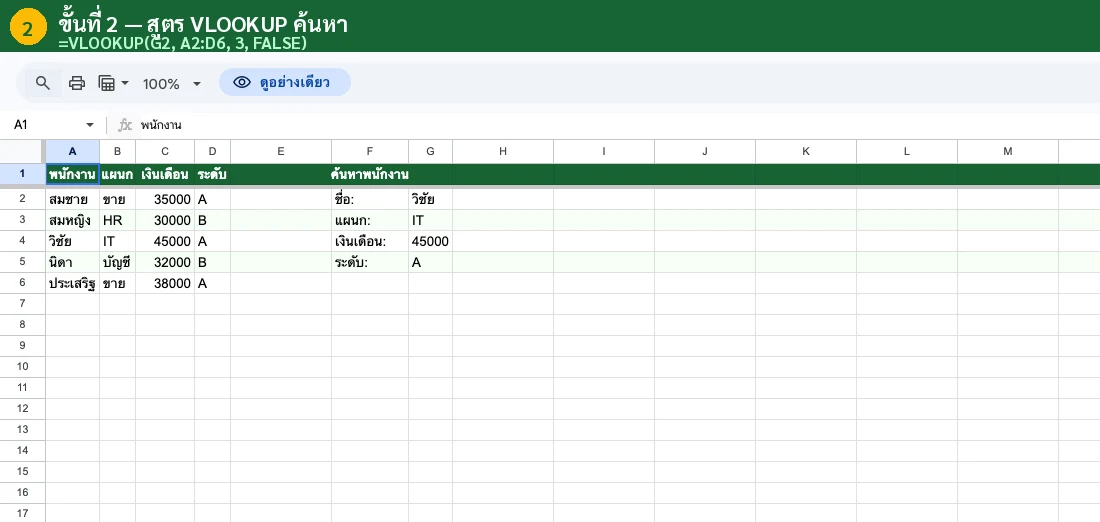This screenshot has height=522, width=1100.
Task: Select column G header
Action: [x=430, y=151]
